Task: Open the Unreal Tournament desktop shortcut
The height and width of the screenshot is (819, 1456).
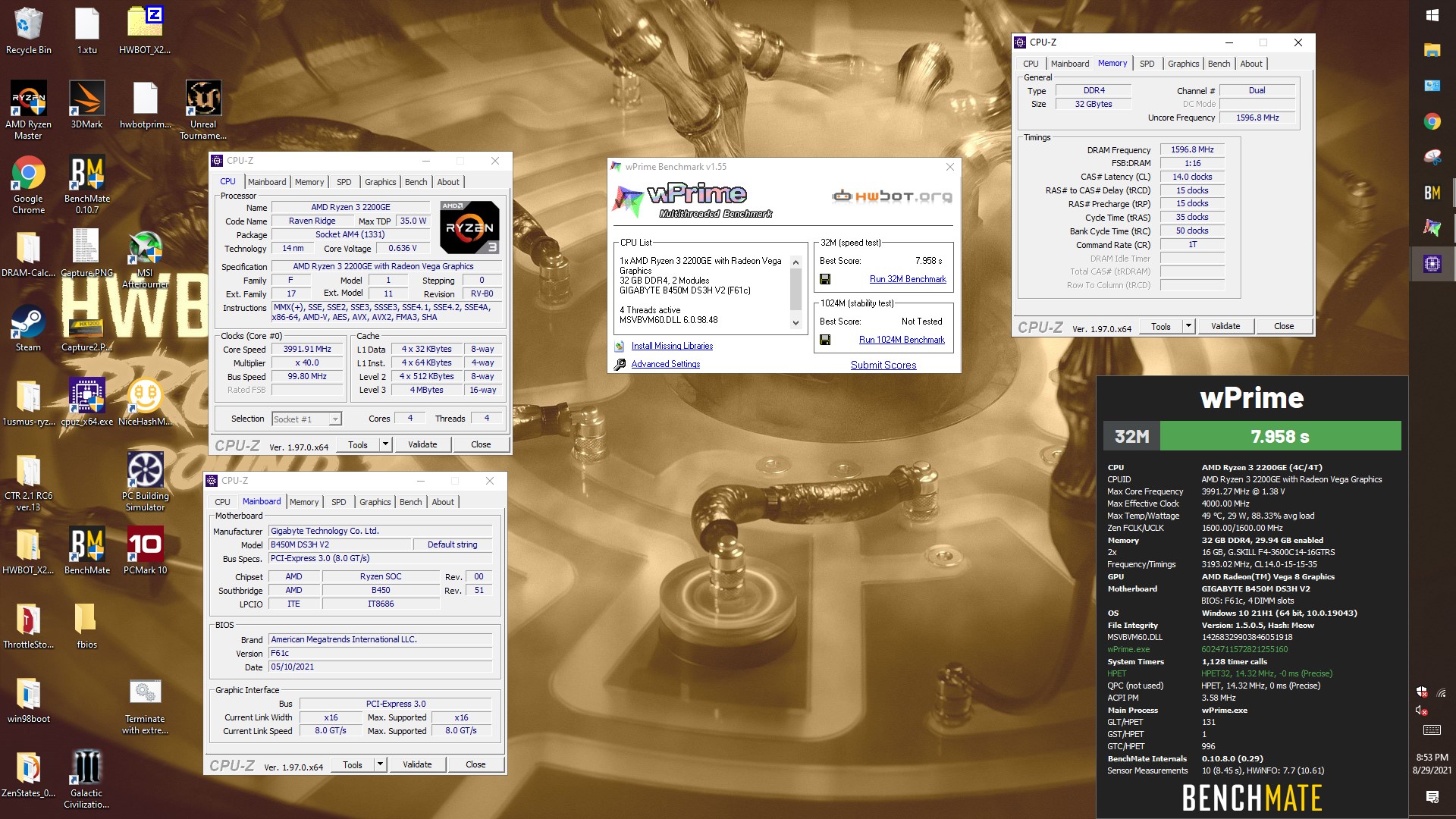Action: click(203, 110)
